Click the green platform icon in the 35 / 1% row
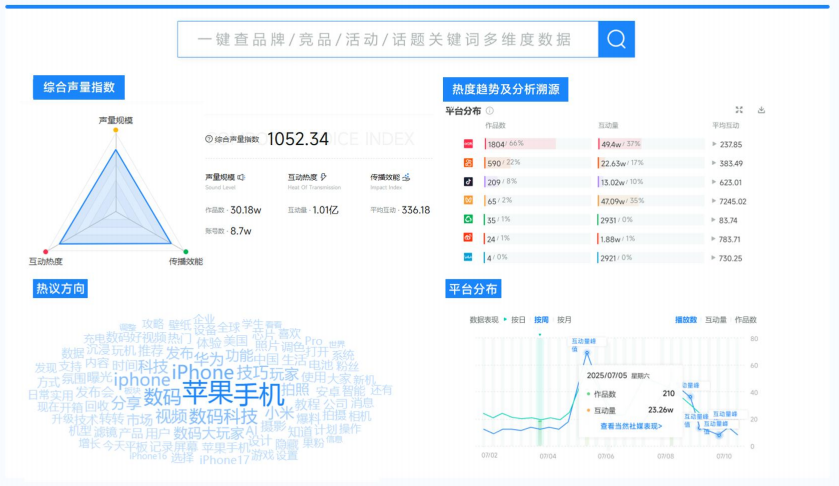Screen dimensions: 839x486 (468, 219)
